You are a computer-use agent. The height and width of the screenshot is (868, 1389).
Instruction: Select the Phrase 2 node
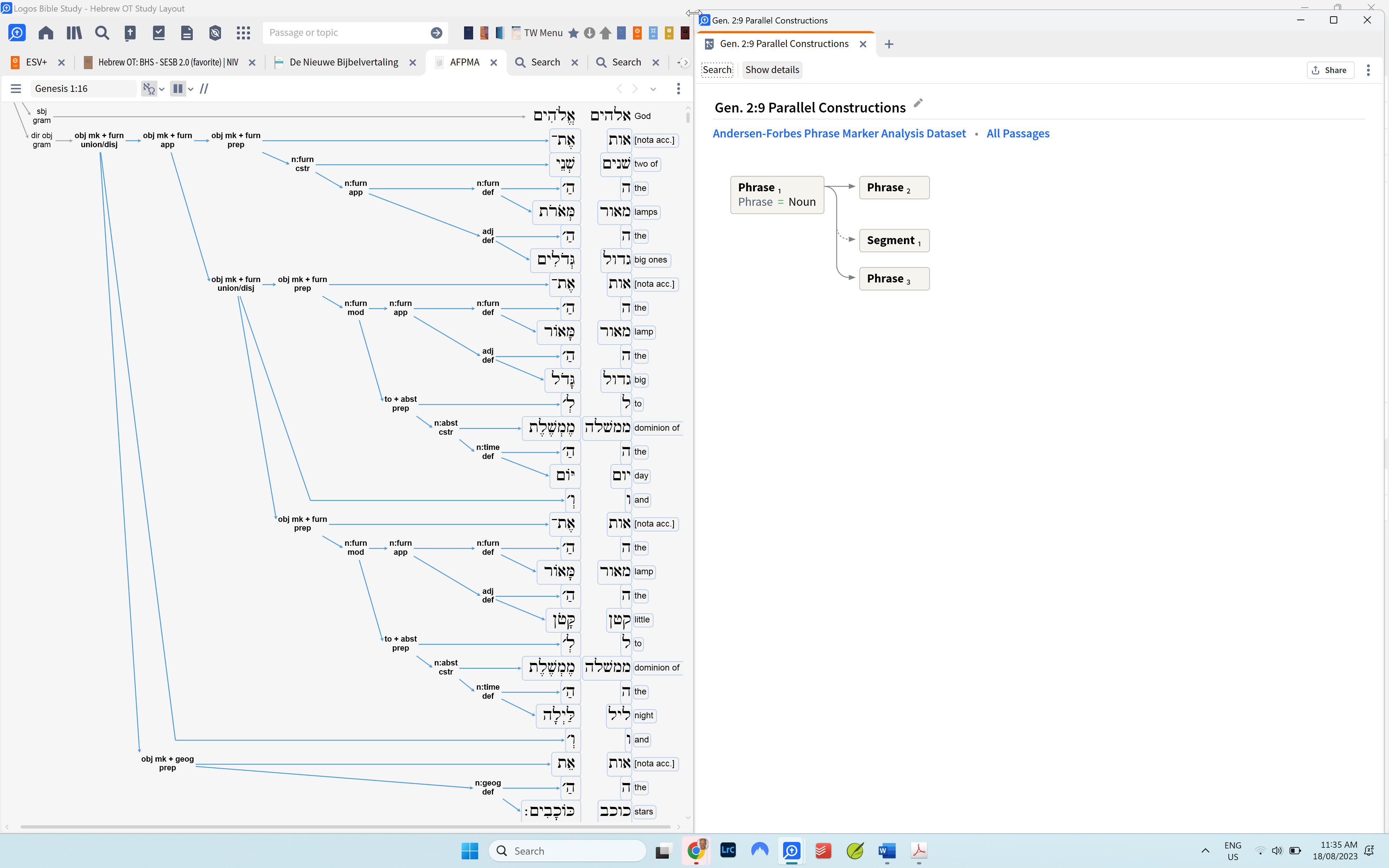tap(894, 187)
